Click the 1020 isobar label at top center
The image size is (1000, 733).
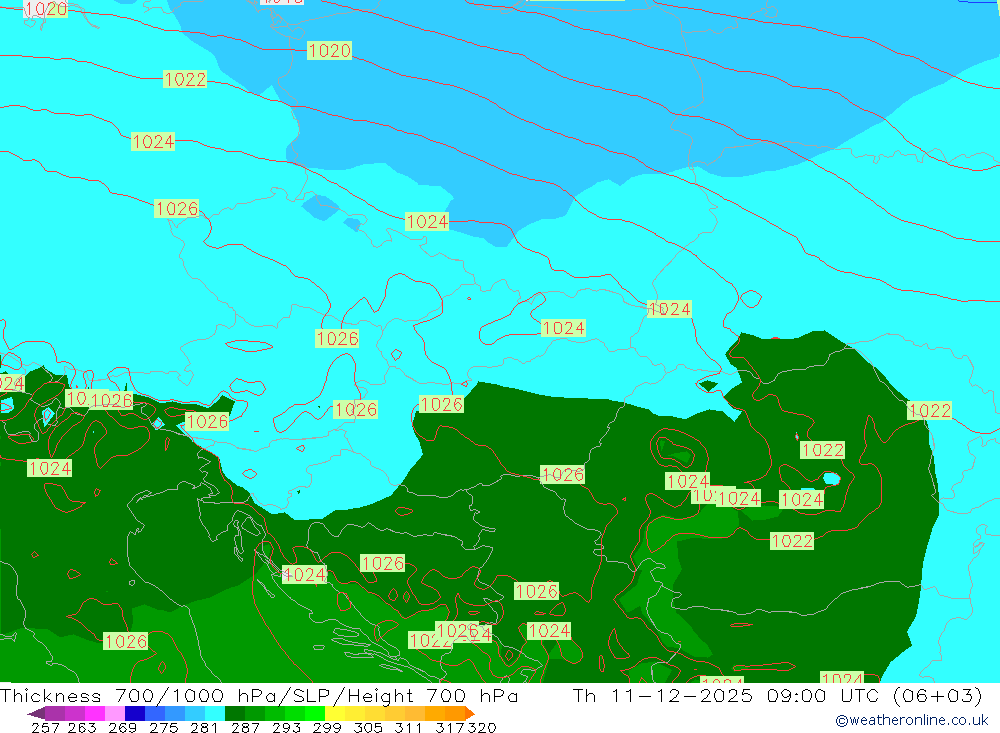click(x=329, y=50)
